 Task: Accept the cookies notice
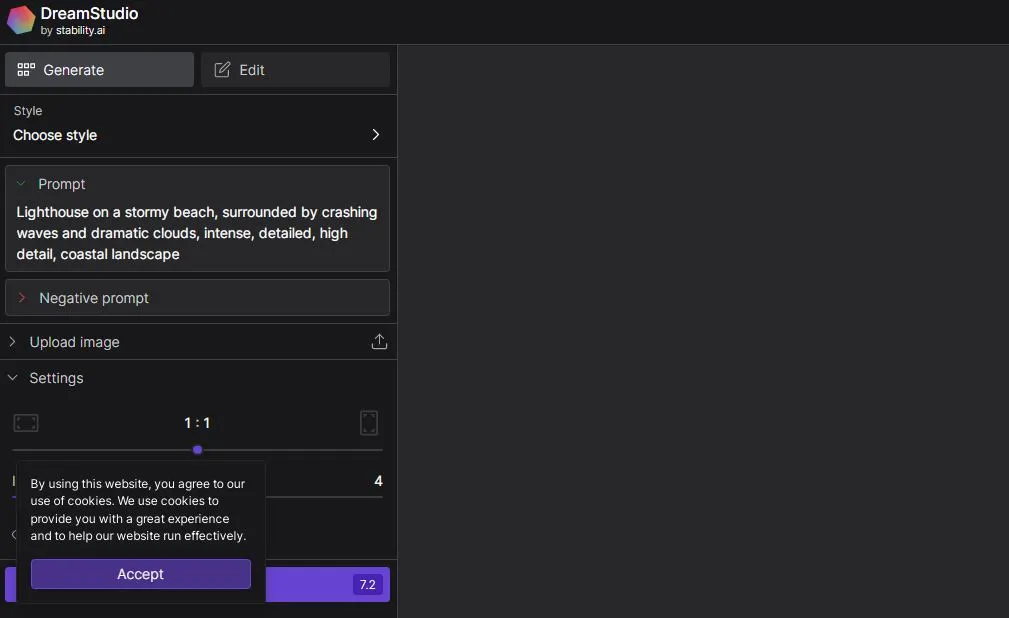[x=140, y=574]
